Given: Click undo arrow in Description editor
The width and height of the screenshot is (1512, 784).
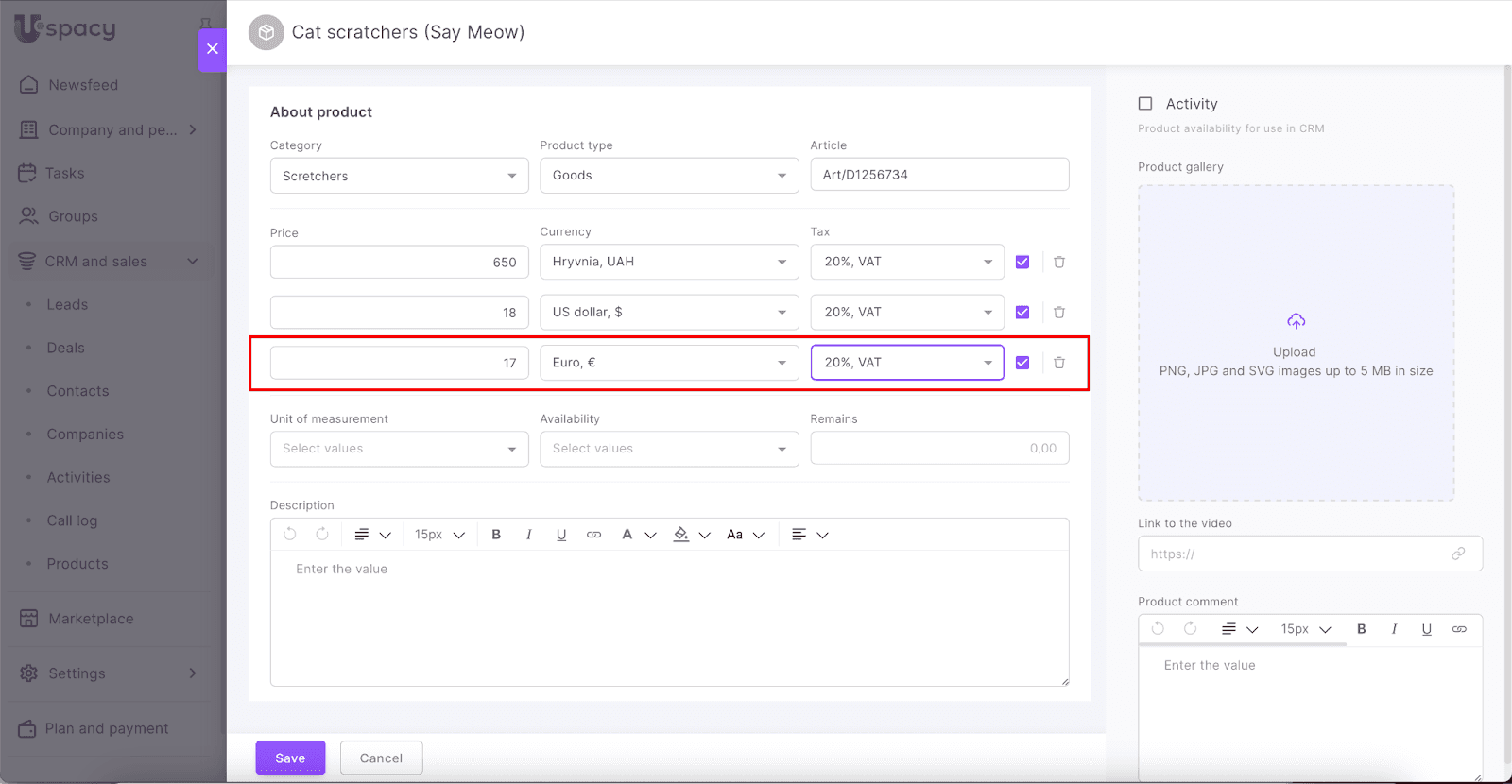Looking at the screenshot, I should pyautogui.click(x=290, y=535).
